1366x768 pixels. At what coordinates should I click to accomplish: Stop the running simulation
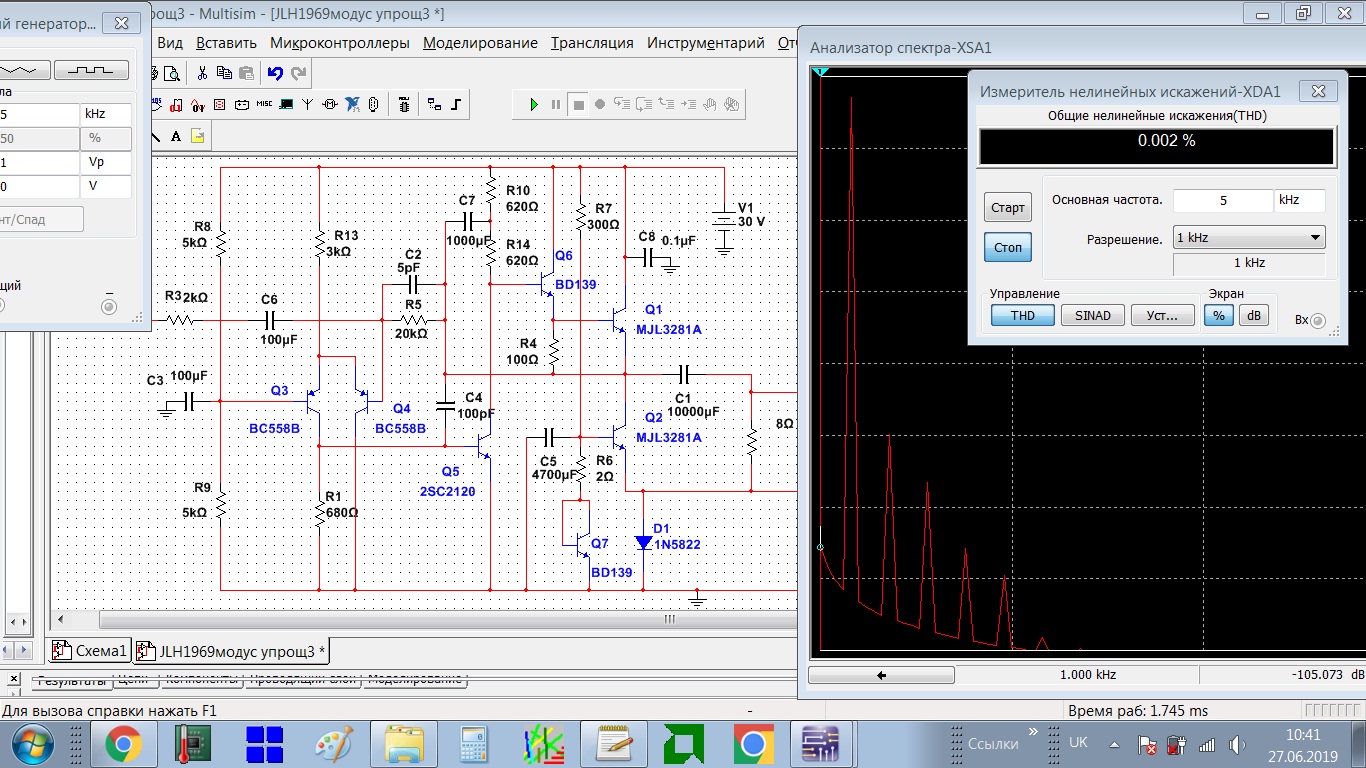click(x=578, y=104)
